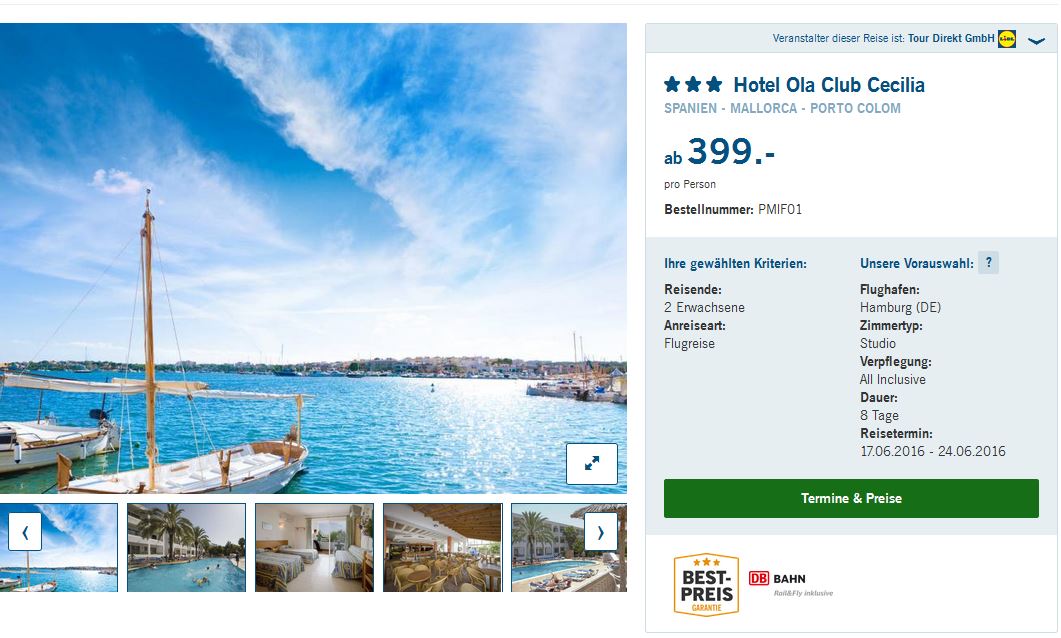Screen dimensions: 1061x638
Task: Expand the Veranstalter details chevron
Action: click(x=1037, y=41)
